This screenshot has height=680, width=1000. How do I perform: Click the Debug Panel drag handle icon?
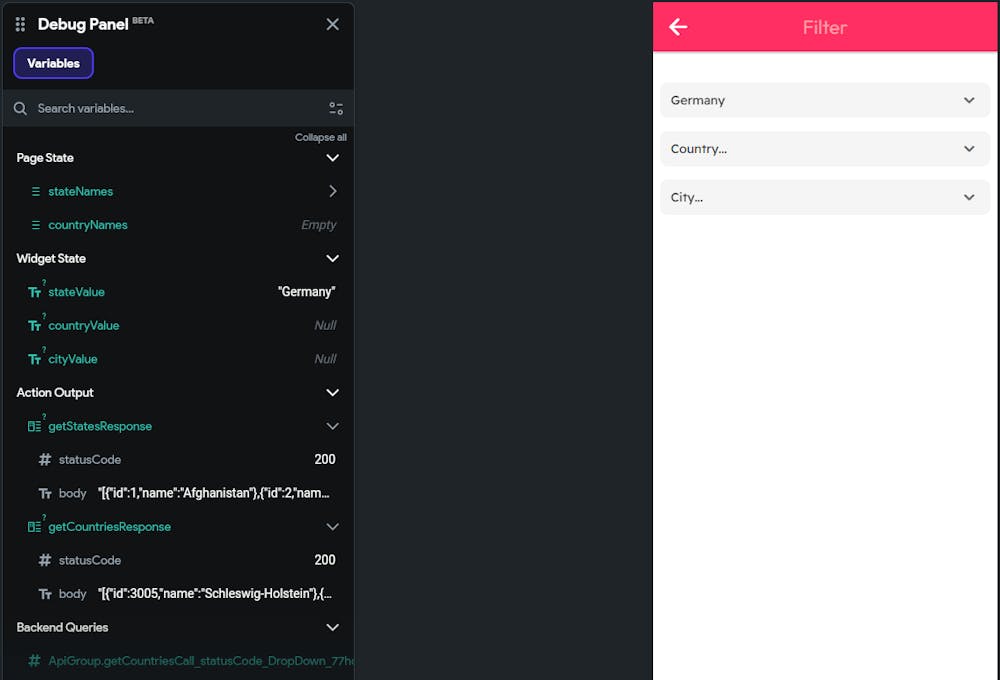pos(20,24)
